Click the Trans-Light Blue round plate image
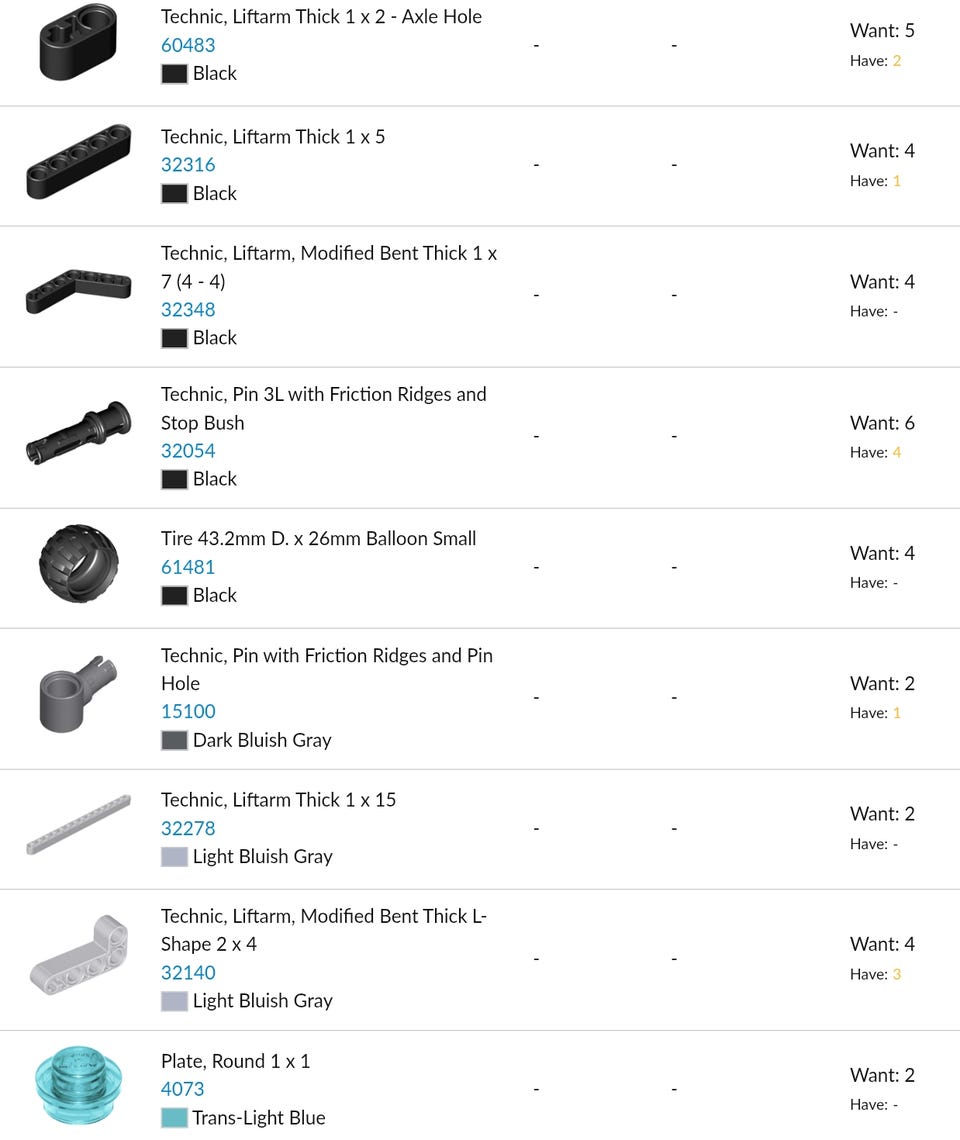Screen dimensions: 960x1140 coord(78,1087)
